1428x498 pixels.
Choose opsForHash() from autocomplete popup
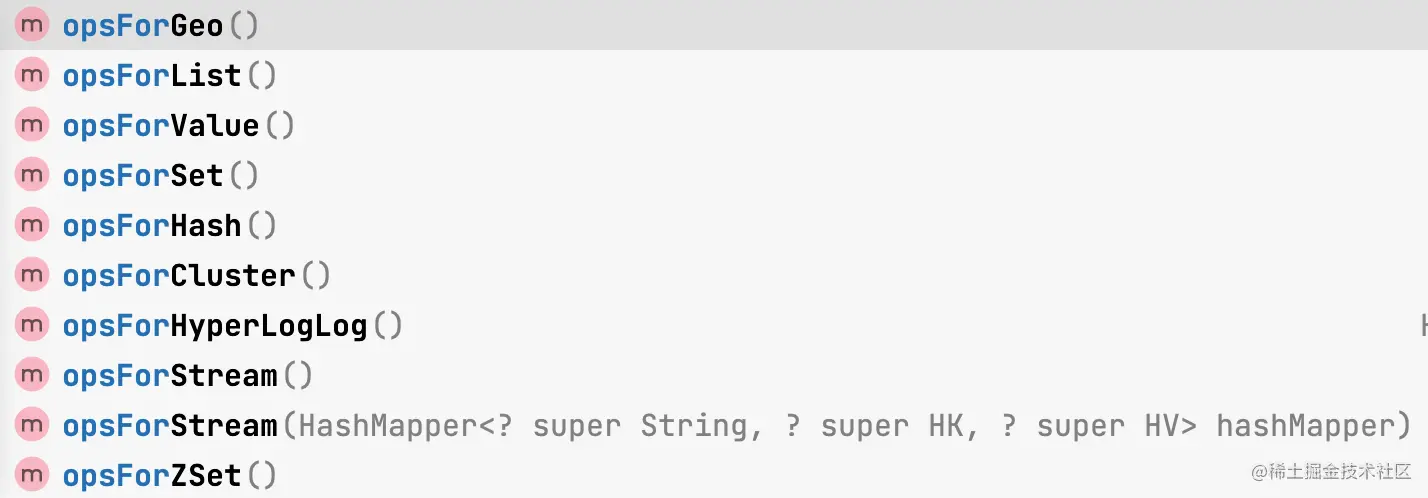(x=714, y=225)
